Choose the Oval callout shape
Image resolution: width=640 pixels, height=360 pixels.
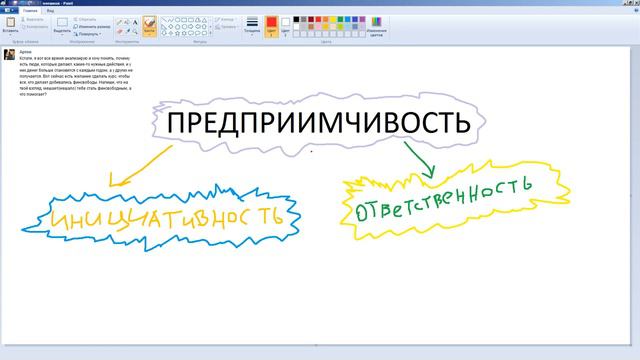198,33
